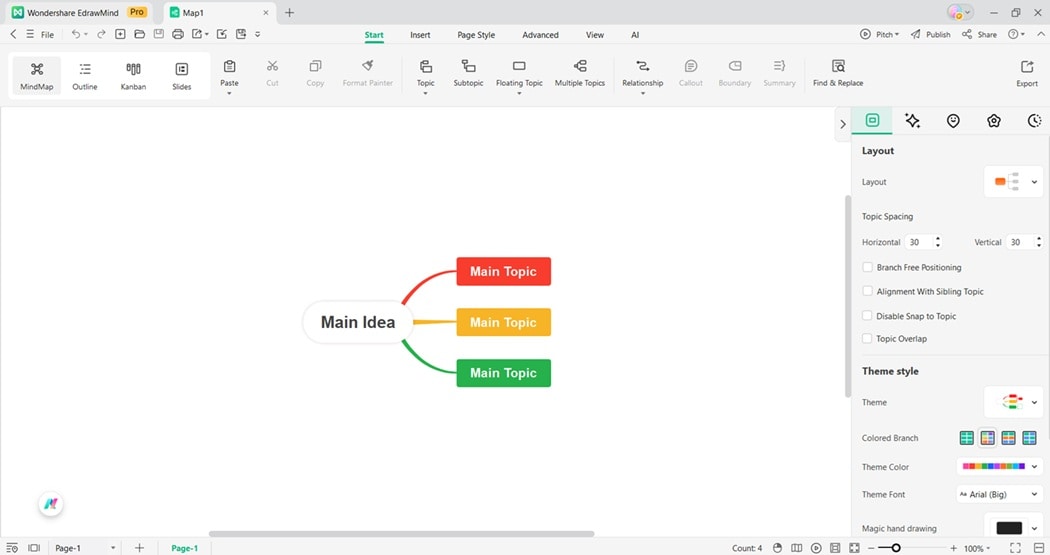This screenshot has width=1050, height=555.
Task: Open the Page Style tab
Action: (476, 35)
